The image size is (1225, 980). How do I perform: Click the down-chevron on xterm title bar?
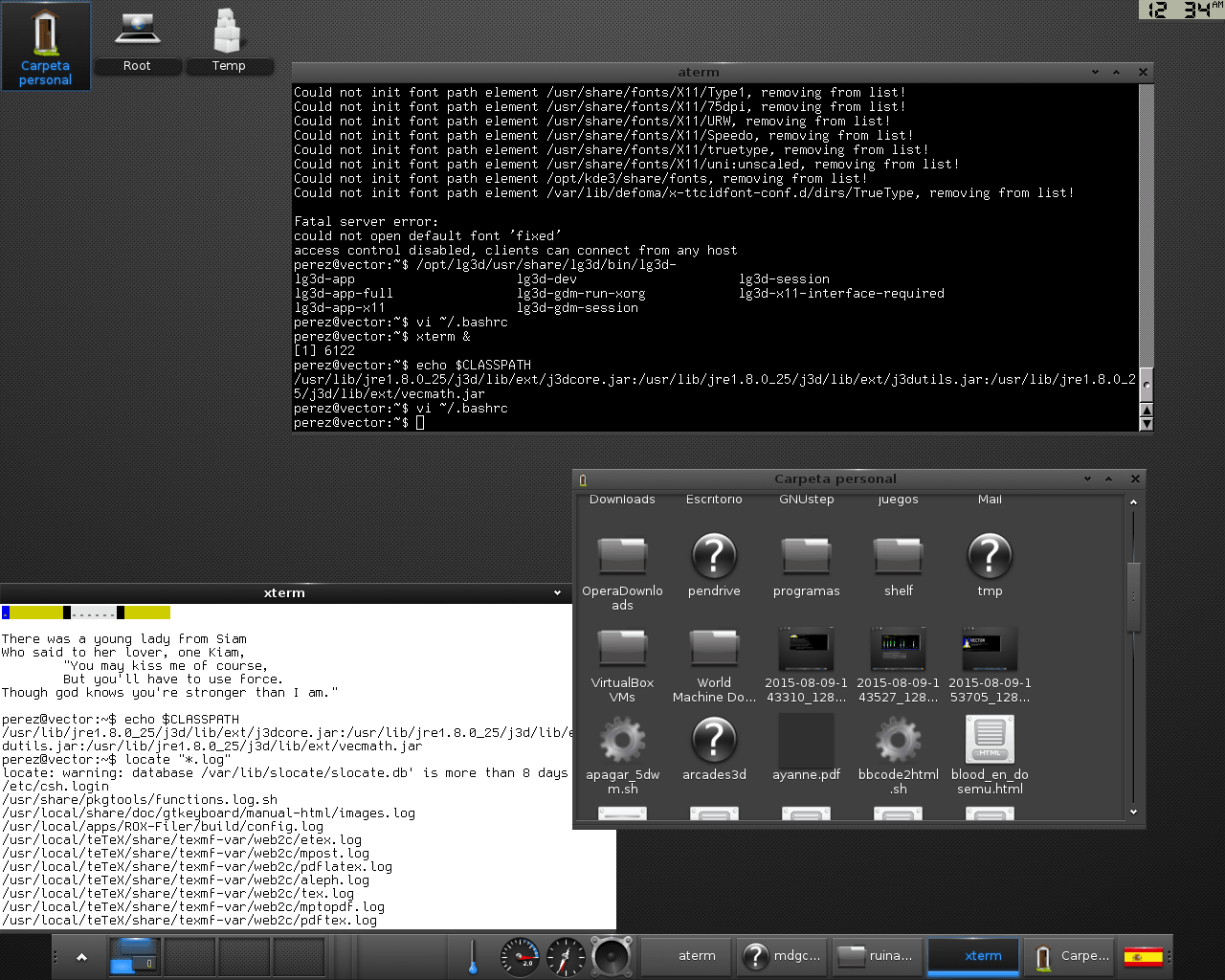pyautogui.click(x=557, y=593)
